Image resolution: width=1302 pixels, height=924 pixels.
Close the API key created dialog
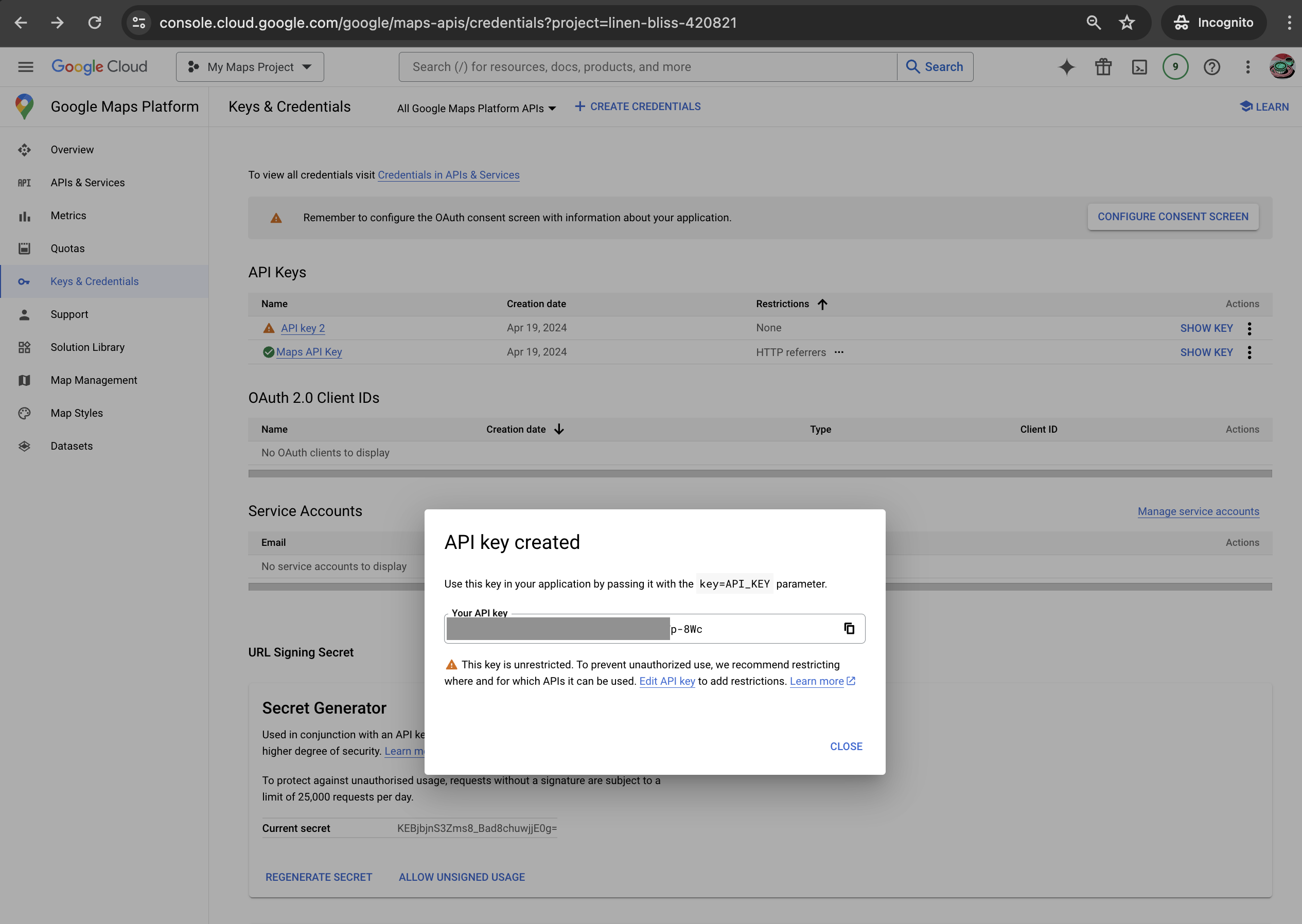point(846,746)
